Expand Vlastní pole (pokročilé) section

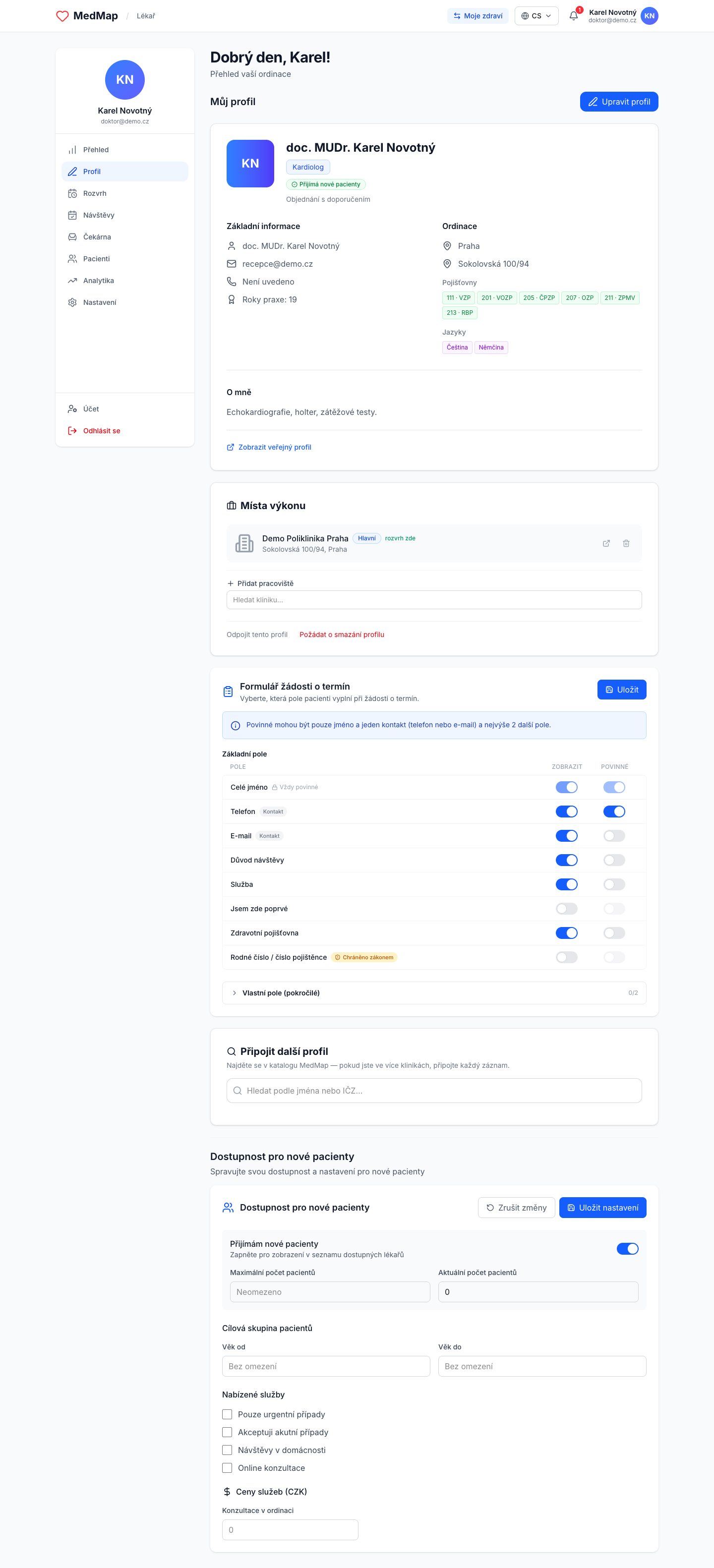click(x=434, y=993)
